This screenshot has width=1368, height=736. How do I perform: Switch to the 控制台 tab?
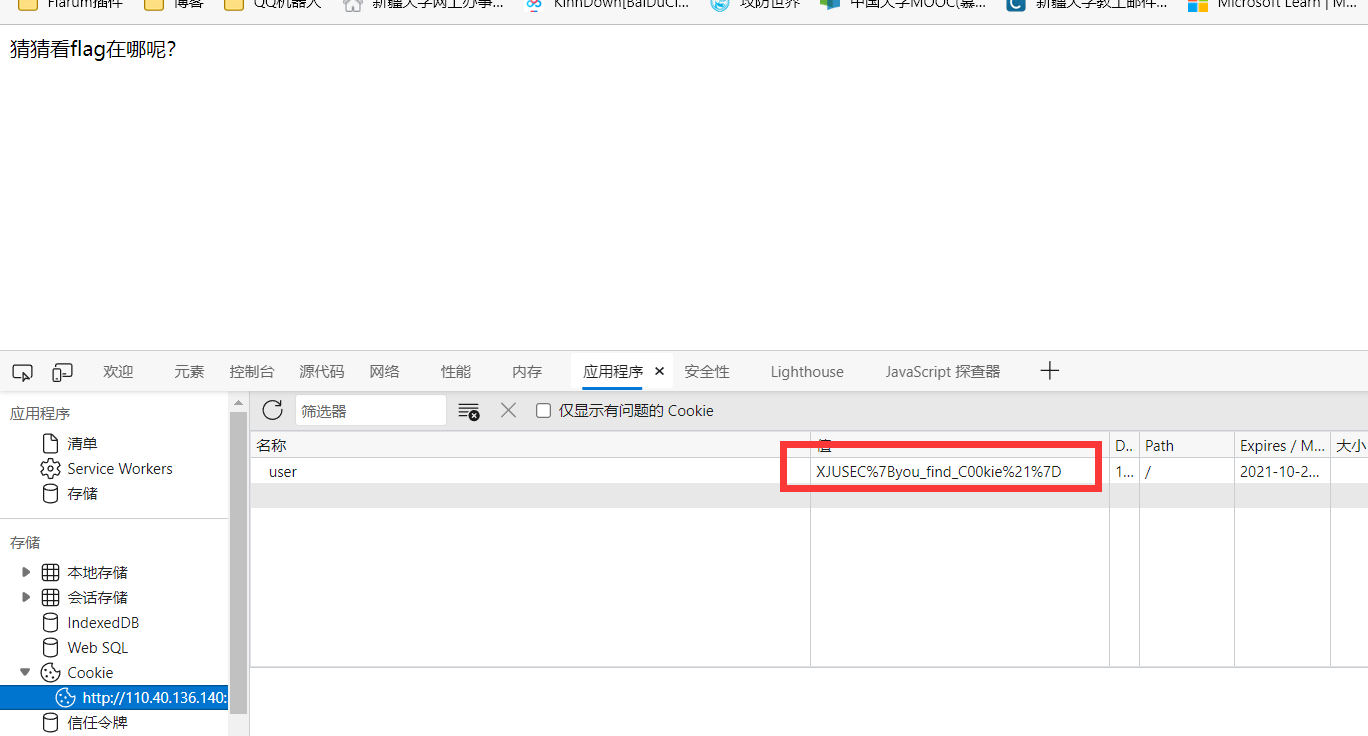point(251,372)
